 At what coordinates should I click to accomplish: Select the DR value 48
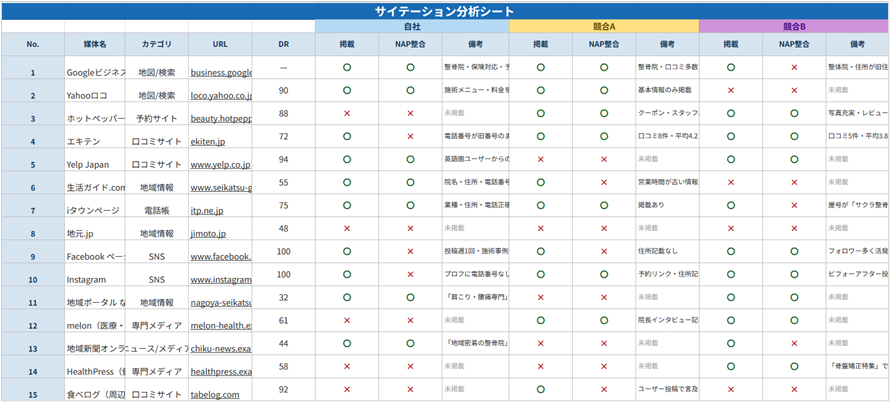pos(284,228)
